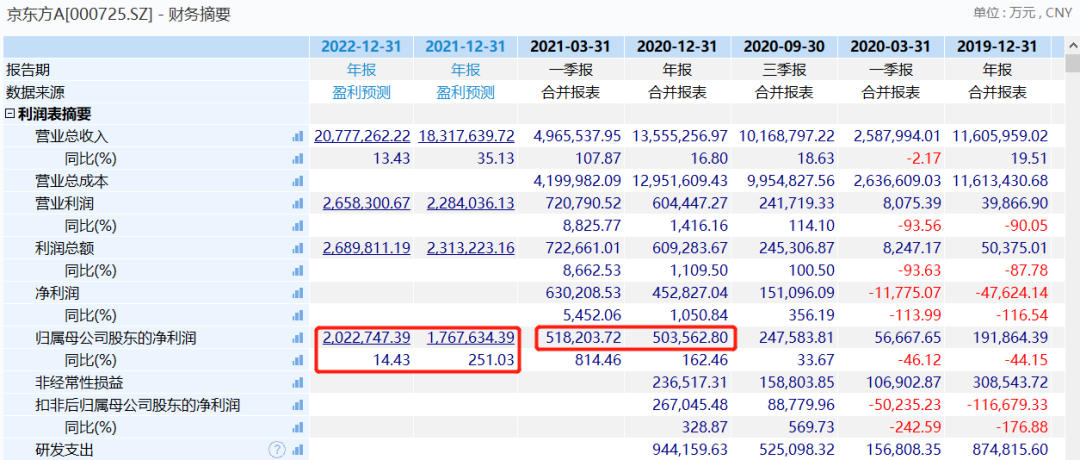Open chart icon for 非经常性损益 row
1080x460 pixels.
298,383
